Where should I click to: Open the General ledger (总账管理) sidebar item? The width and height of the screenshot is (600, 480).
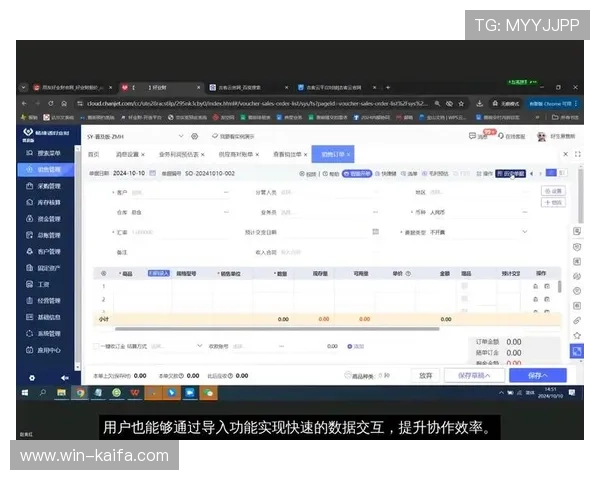(43, 235)
